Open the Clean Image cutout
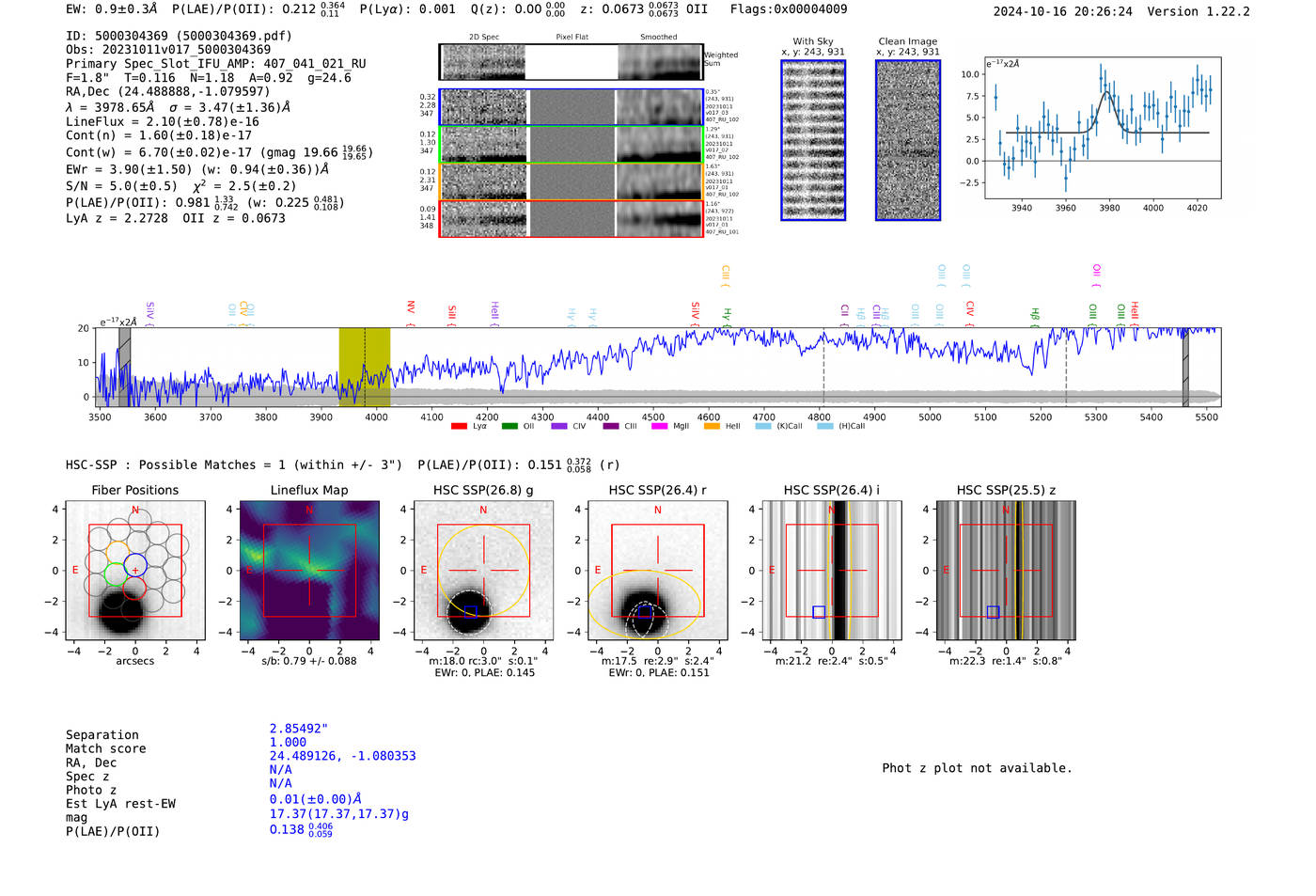 point(908,140)
